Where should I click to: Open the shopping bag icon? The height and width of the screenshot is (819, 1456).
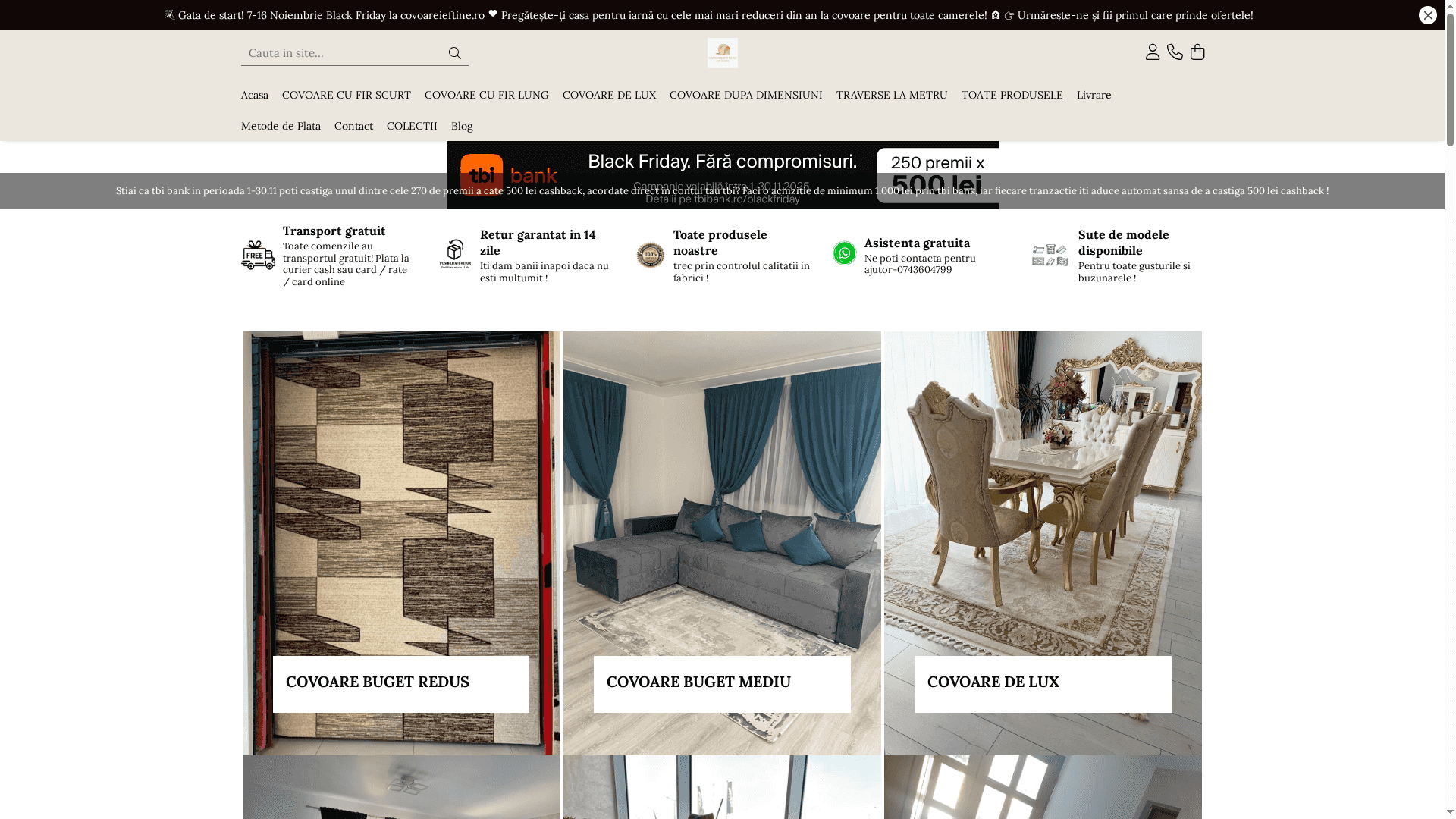click(1198, 52)
